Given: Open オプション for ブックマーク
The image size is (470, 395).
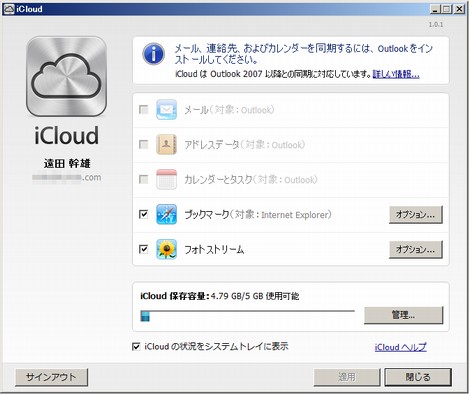Looking at the screenshot, I should coord(416,215).
